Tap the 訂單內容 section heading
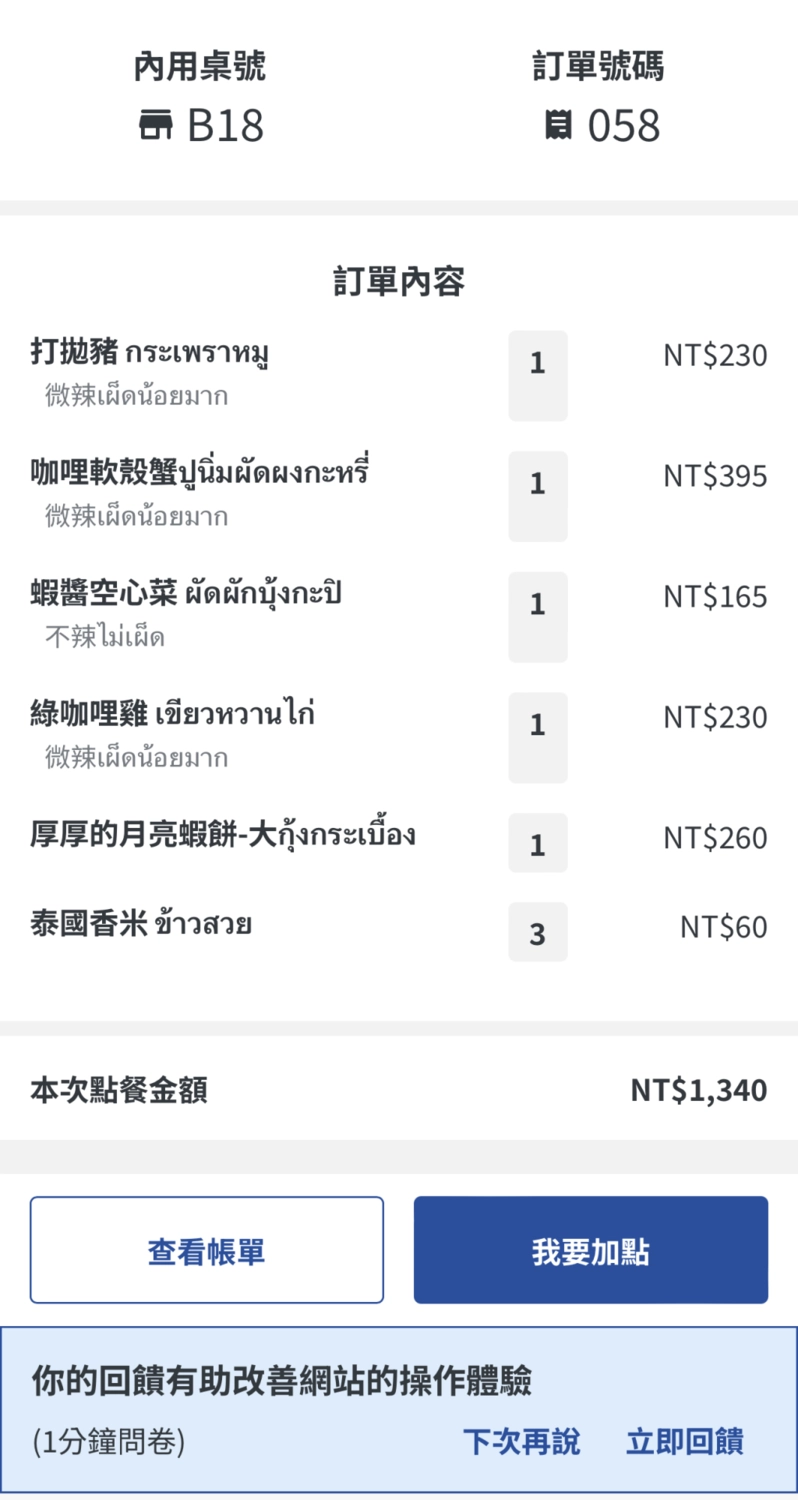 tap(399, 283)
